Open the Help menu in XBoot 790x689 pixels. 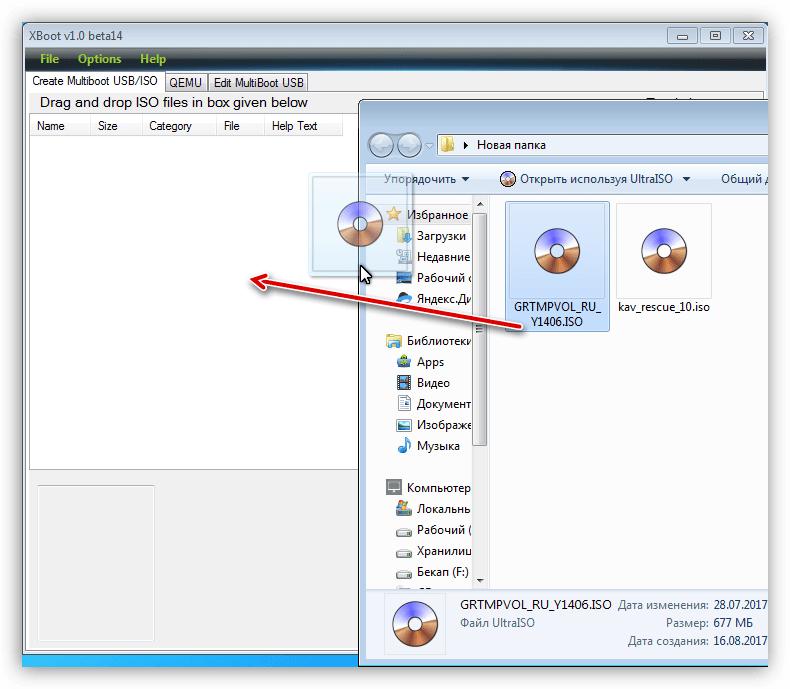pos(153,59)
